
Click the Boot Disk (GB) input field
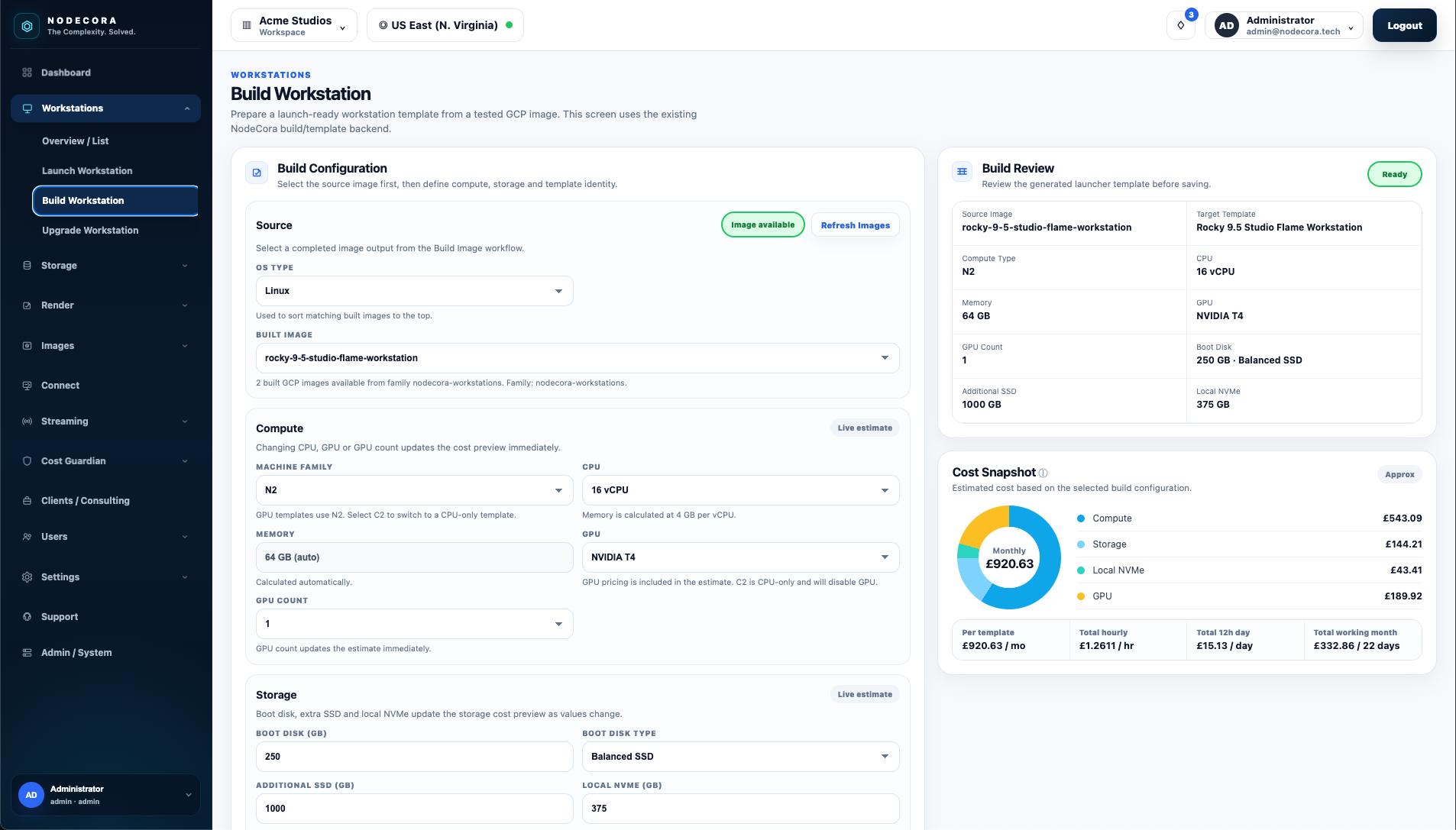(415, 757)
